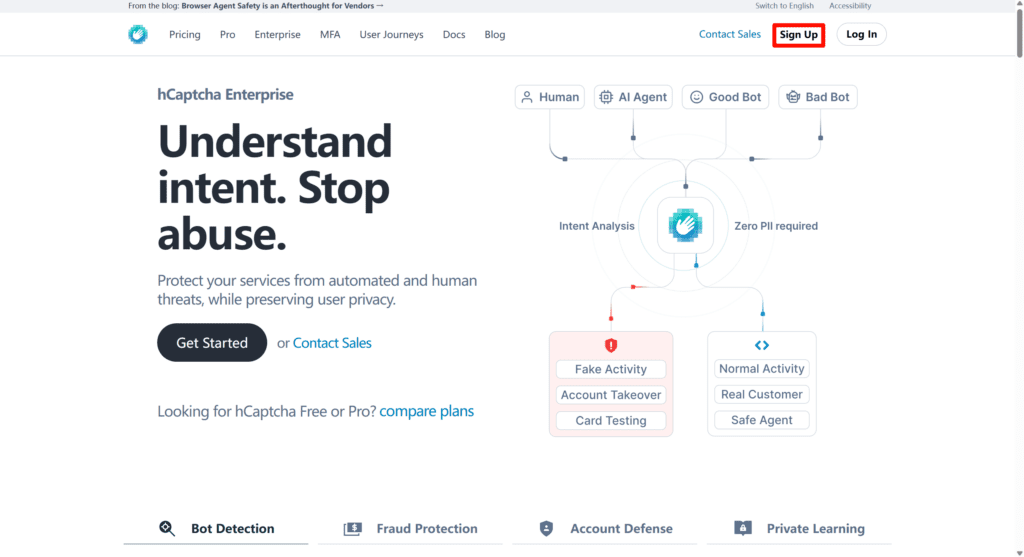The height and width of the screenshot is (557, 1024).
Task: Click the blue code brackets icon
Action: point(761,345)
